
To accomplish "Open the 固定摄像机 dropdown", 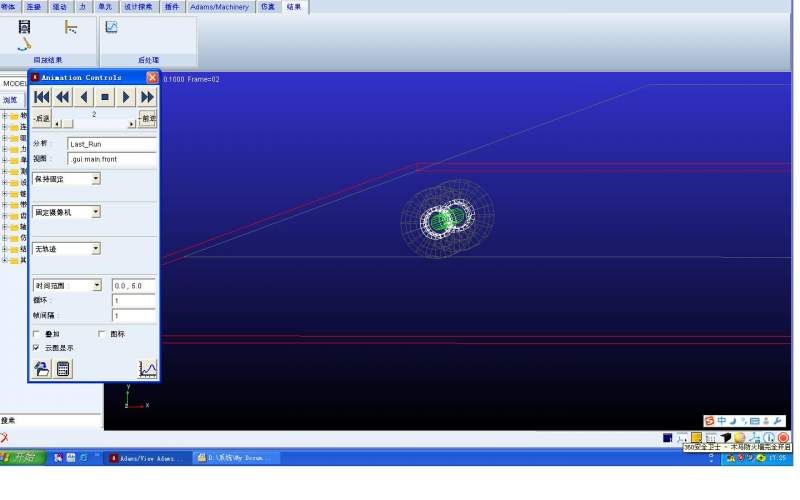I will coord(96,212).
